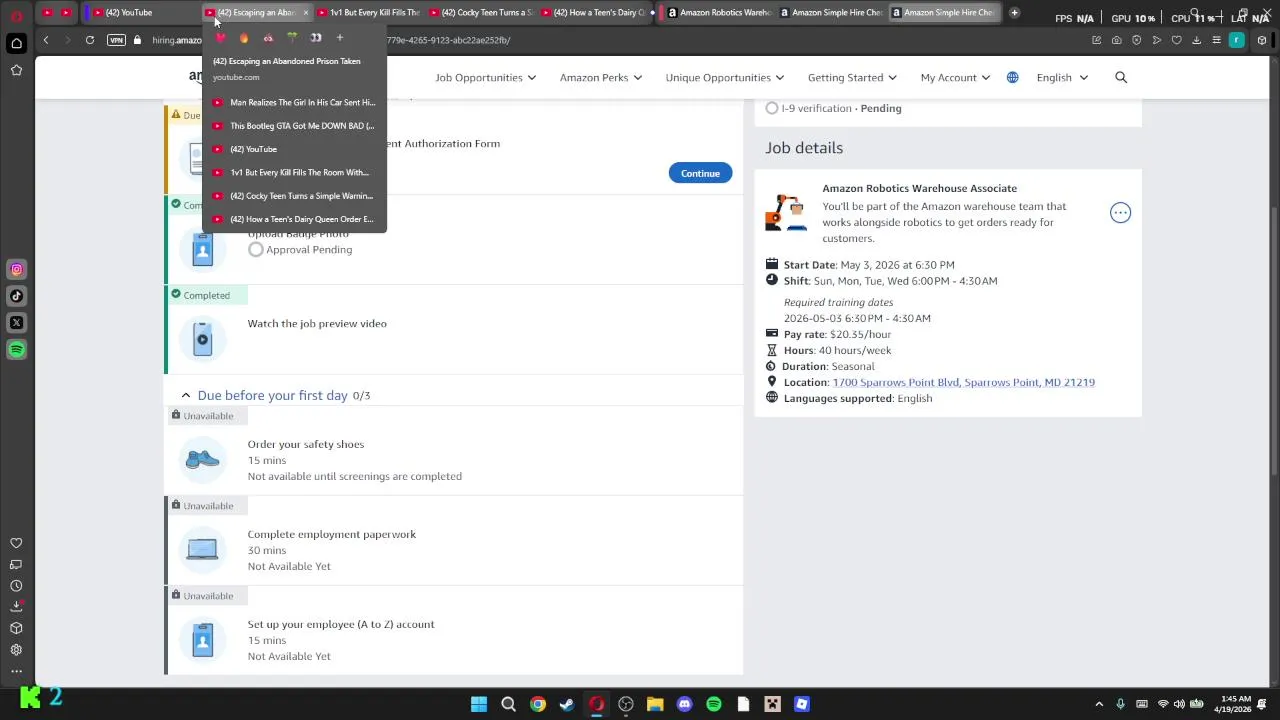Click the address bar URL field
Image resolution: width=1280 pixels, height=720 pixels.
600,40
